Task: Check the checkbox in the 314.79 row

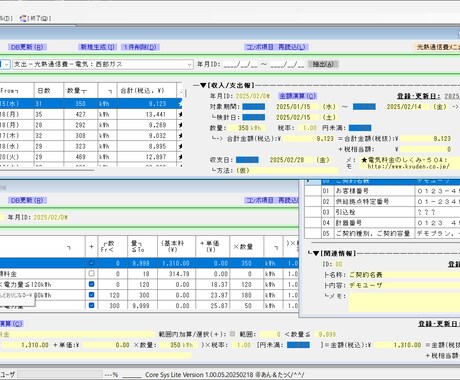Action: point(92,274)
